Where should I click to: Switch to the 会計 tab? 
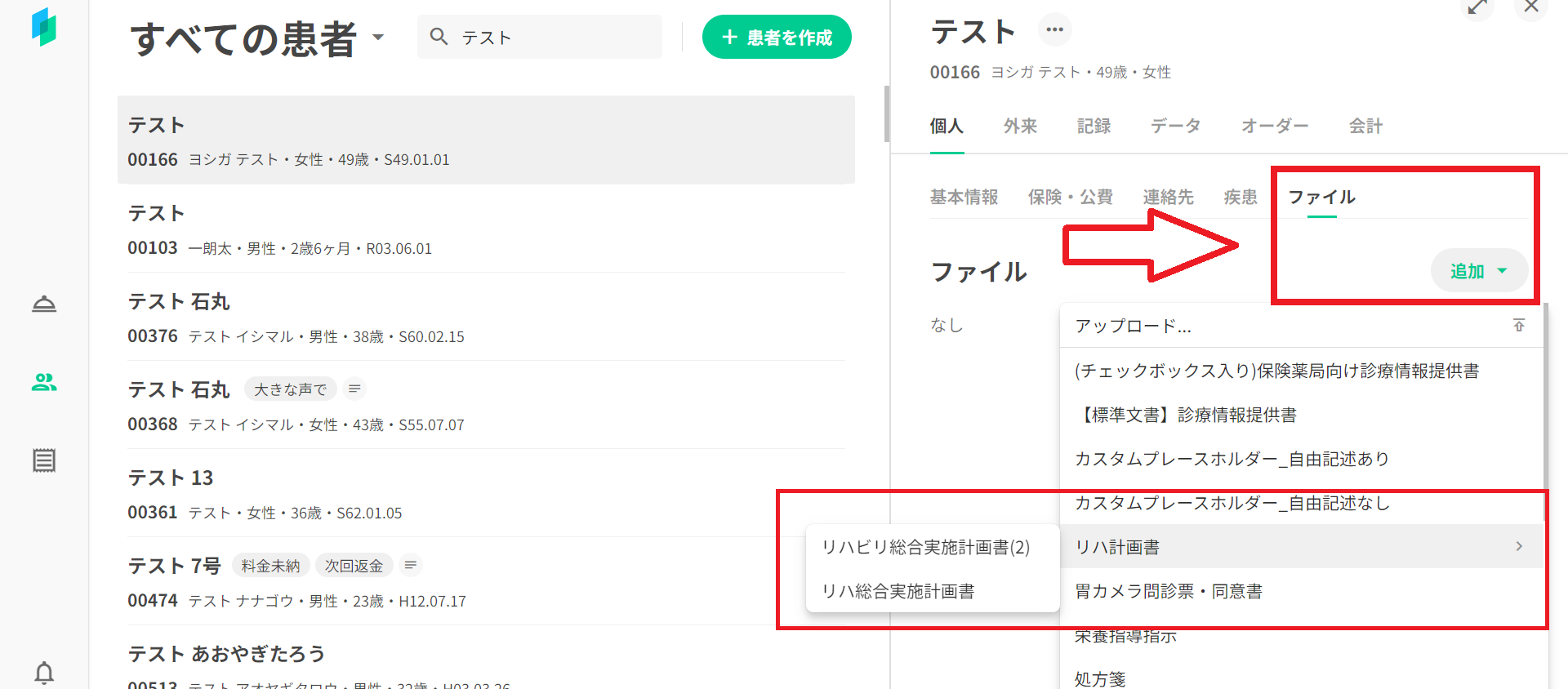pos(1365,126)
